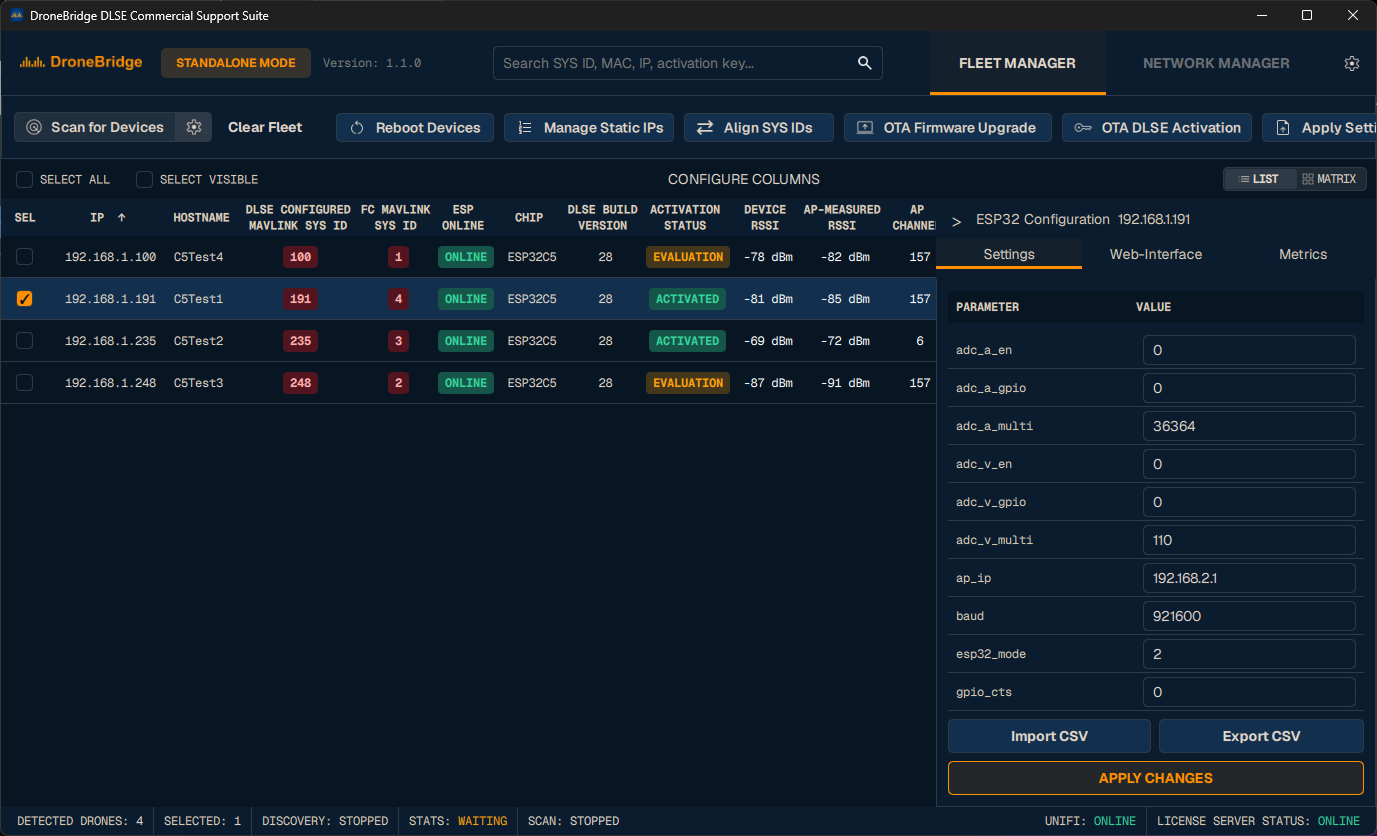
Task: Switch to the Web-Interface tab
Action: click(x=1156, y=254)
